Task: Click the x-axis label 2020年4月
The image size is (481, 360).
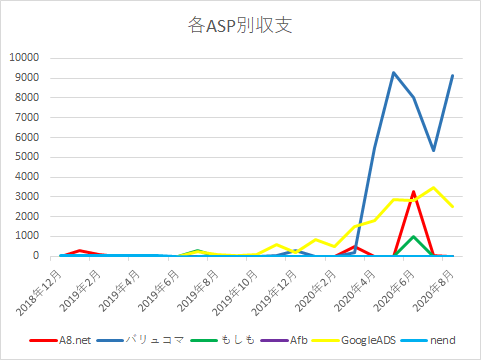Action: (x=355, y=291)
